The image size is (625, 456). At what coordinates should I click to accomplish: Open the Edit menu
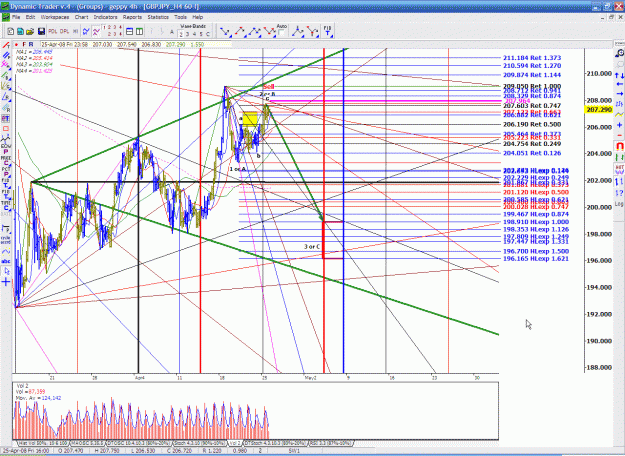click(30, 17)
